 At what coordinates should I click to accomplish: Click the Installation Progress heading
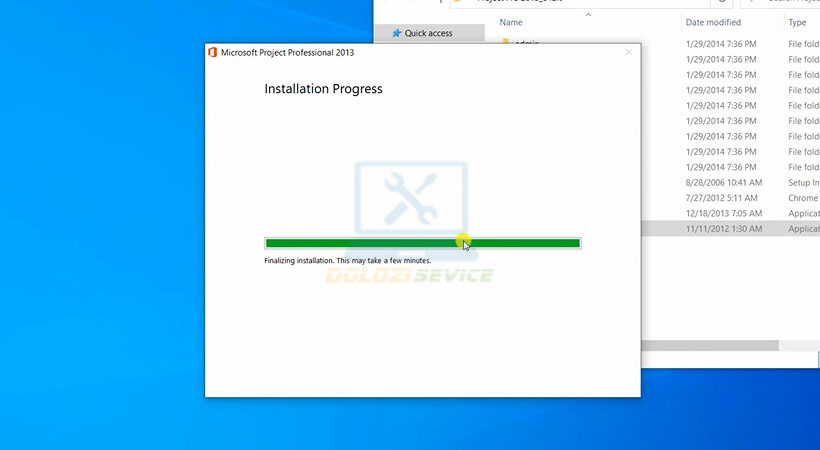click(323, 89)
